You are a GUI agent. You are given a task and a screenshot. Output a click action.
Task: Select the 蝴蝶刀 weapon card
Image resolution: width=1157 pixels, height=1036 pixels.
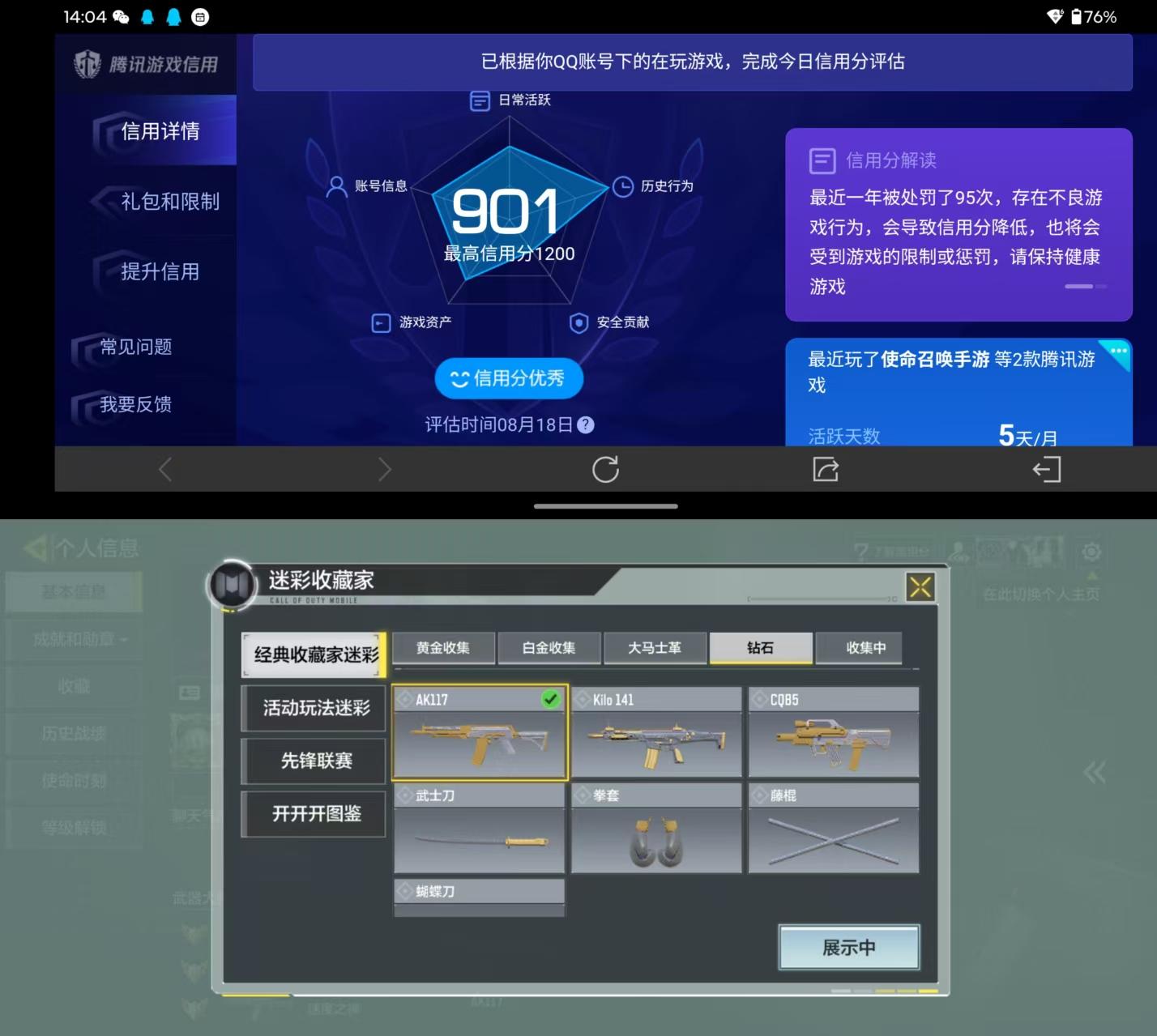pyautogui.click(x=480, y=897)
